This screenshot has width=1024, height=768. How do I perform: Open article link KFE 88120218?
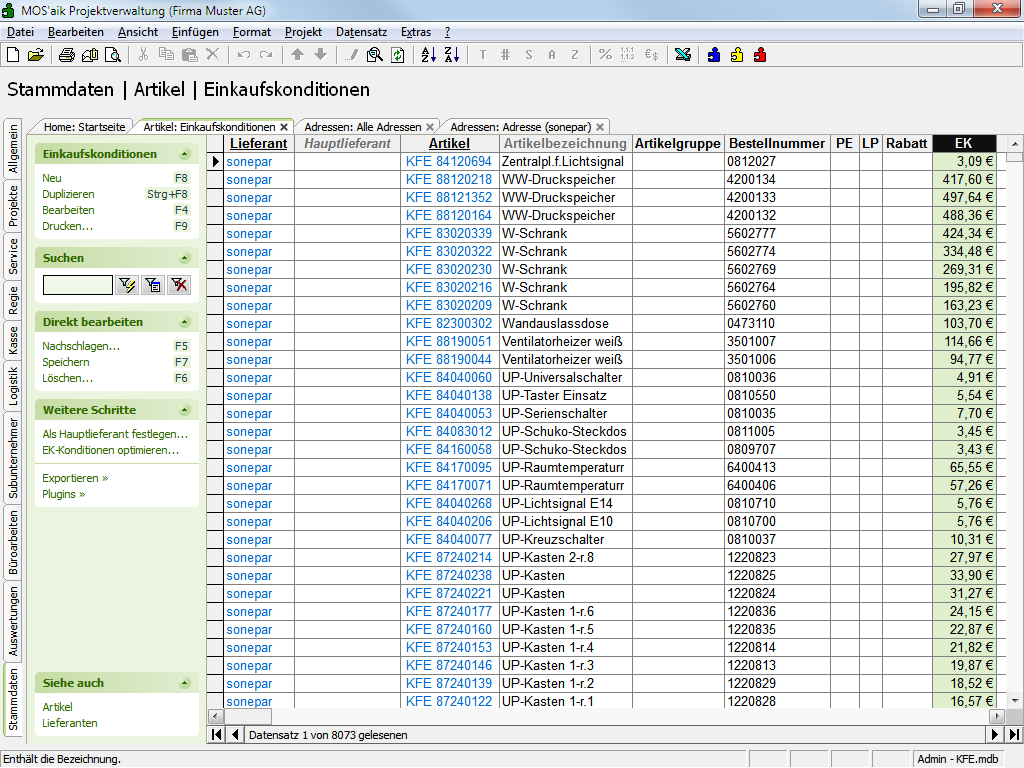point(449,180)
